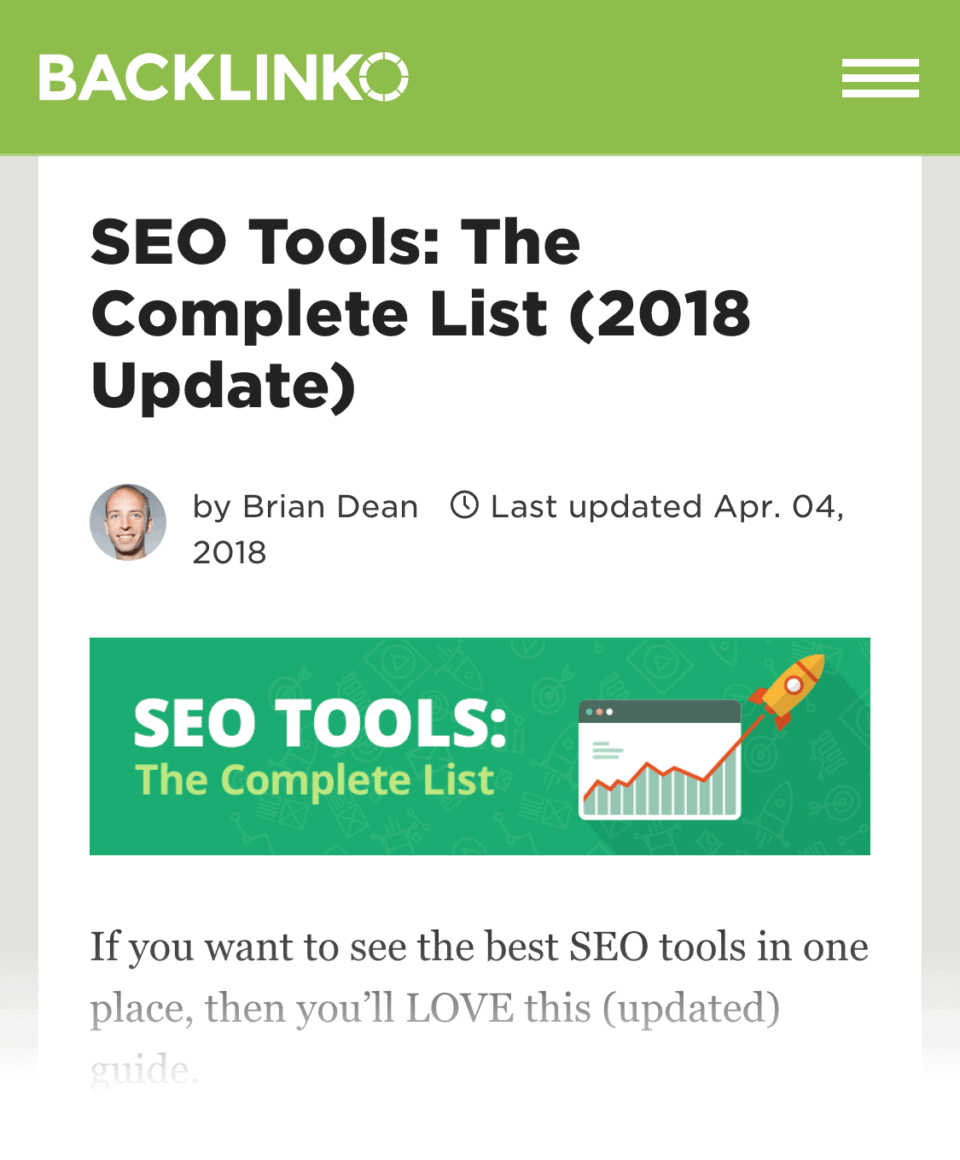Click the browser window graphic with growth chart

(x=658, y=760)
